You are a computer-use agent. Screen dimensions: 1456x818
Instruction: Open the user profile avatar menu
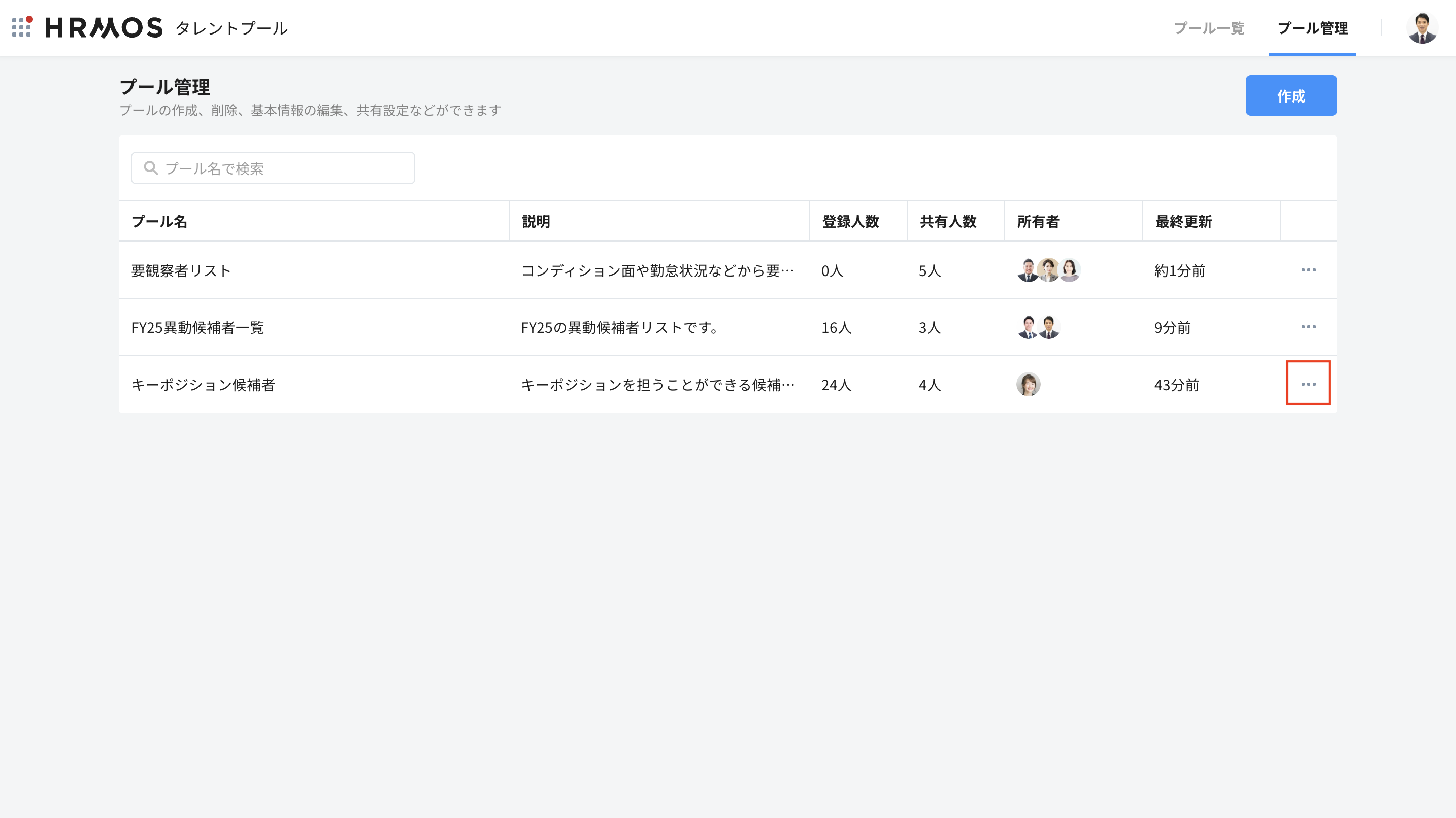(1421, 28)
